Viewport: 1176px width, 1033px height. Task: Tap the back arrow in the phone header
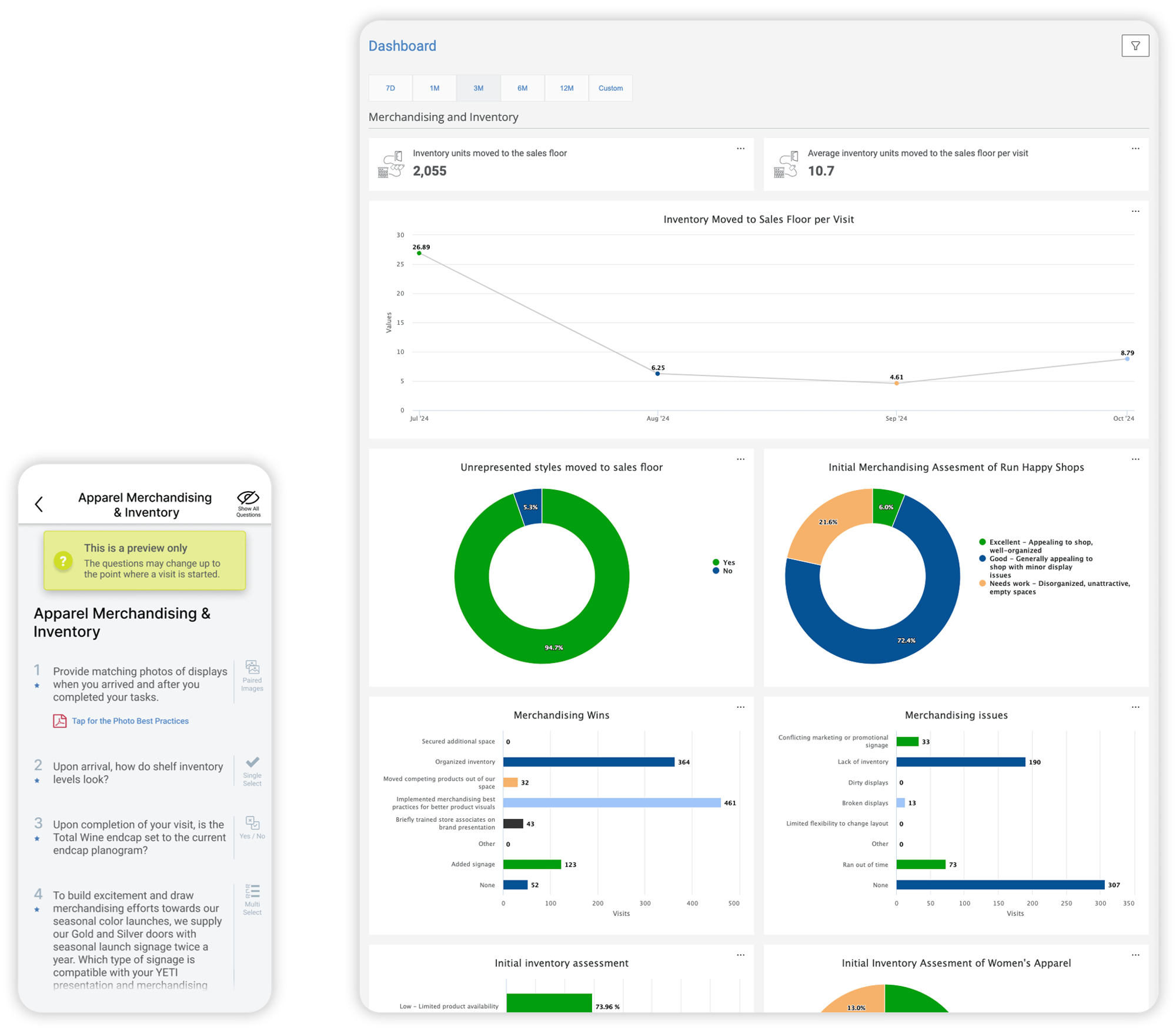pos(39,504)
